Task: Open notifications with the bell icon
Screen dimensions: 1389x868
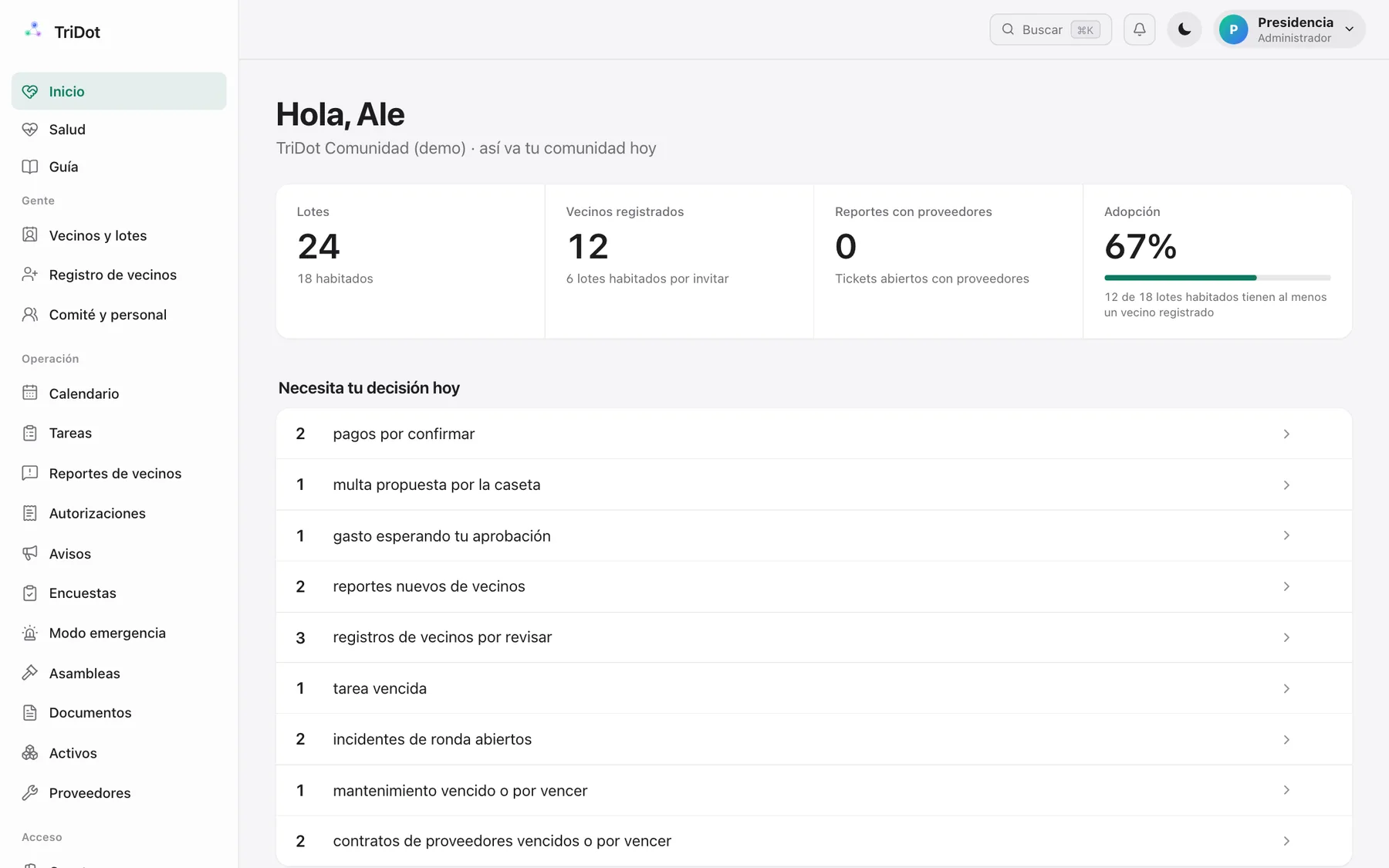Action: point(1139,29)
